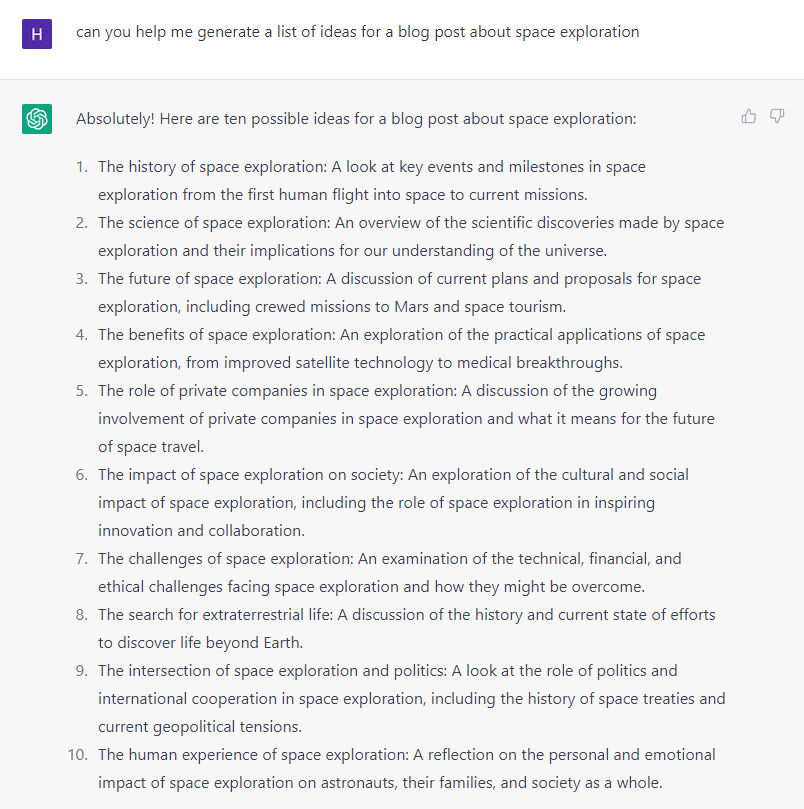Select list item 1 about history of space exploration
Screen dimensions: 804x809
click(372, 181)
